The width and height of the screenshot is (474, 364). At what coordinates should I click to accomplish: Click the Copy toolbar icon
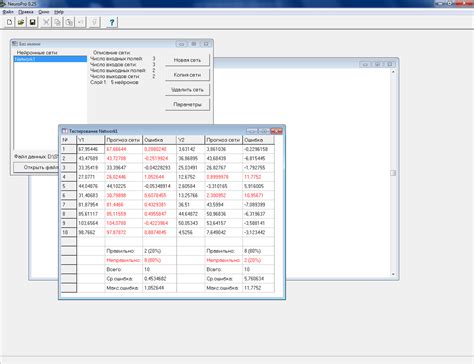tap(58, 22)
